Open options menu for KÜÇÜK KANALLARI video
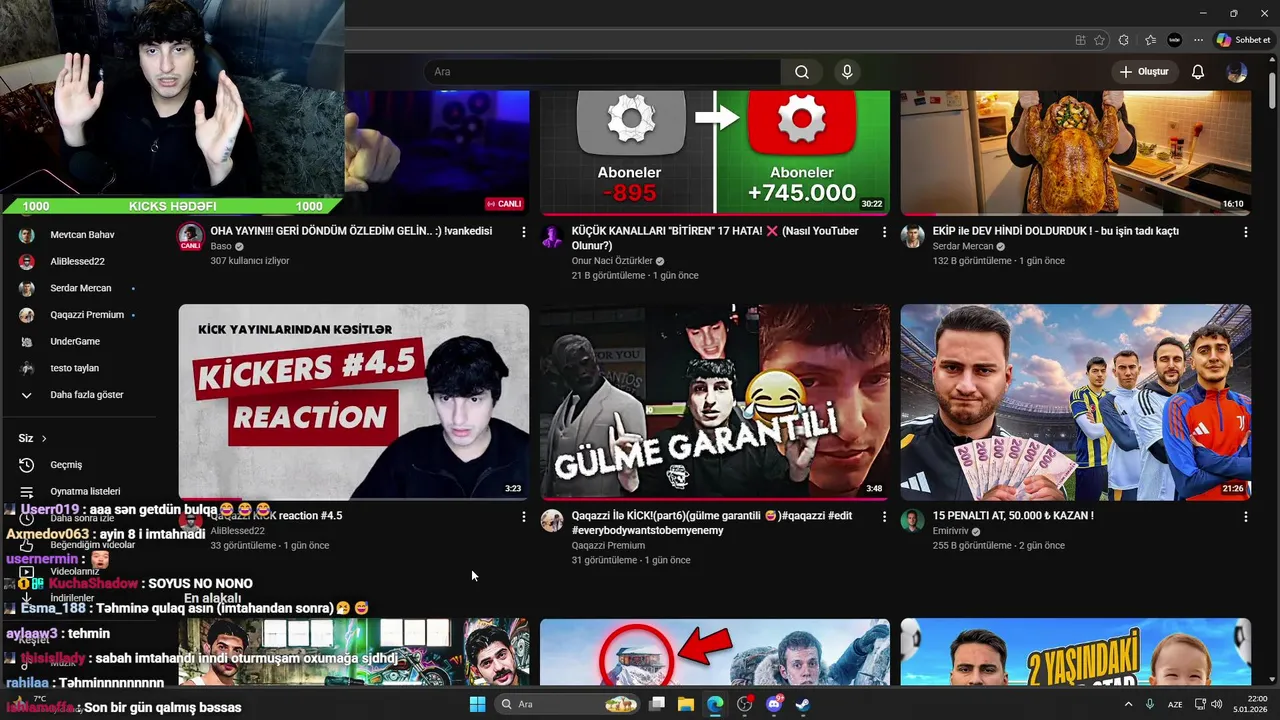The height and width of the screenshot is (720, 1280). point(884,232)
